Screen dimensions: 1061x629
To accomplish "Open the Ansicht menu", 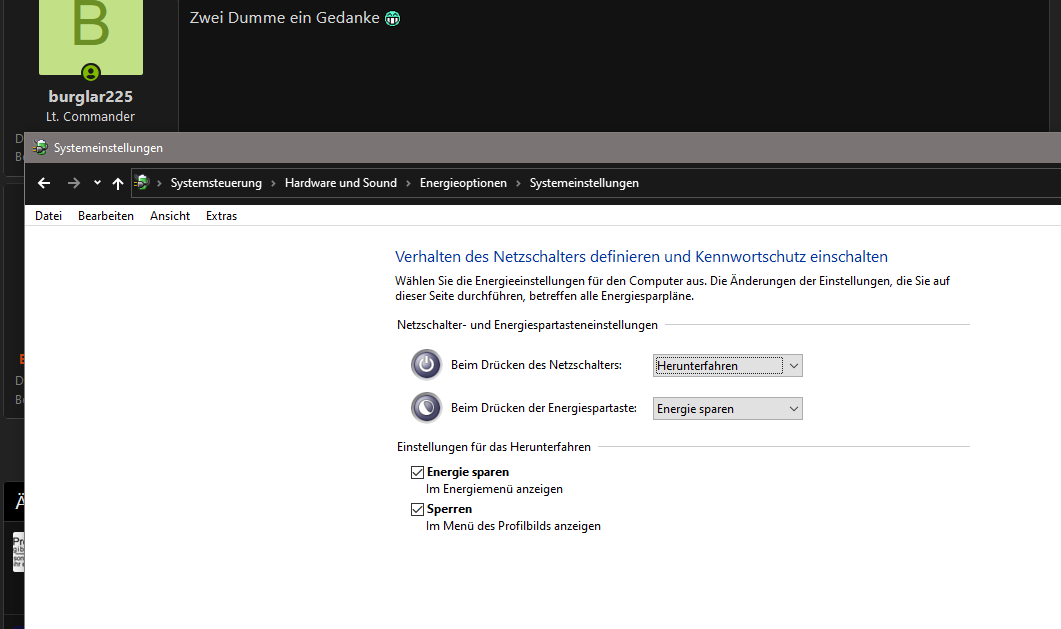I will [170, 216].
